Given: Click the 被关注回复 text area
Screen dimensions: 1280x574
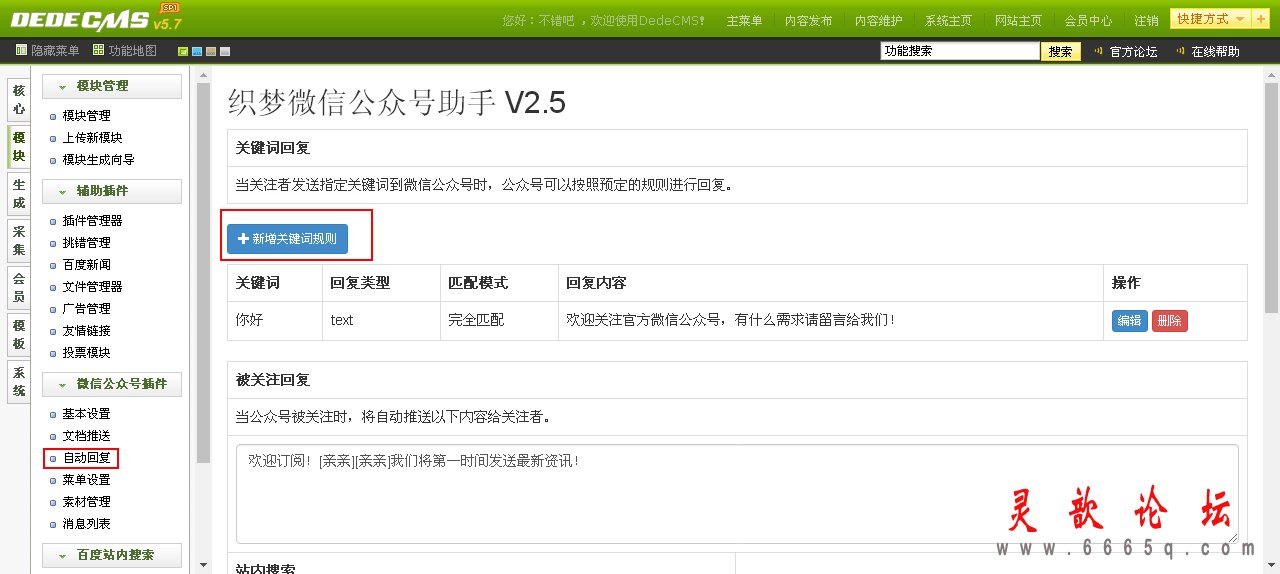Looking at the screenshot, I should pos(737,494).
